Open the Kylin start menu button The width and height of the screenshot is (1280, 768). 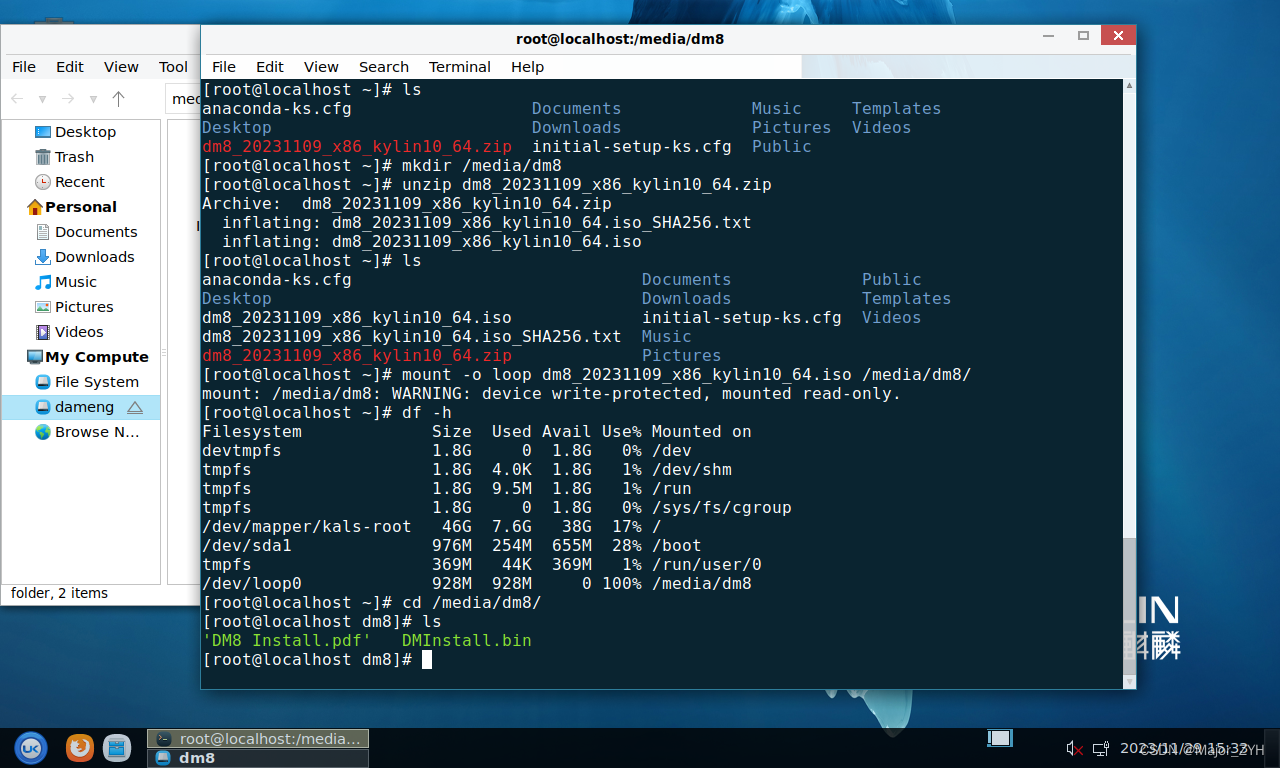pos(31,747)
